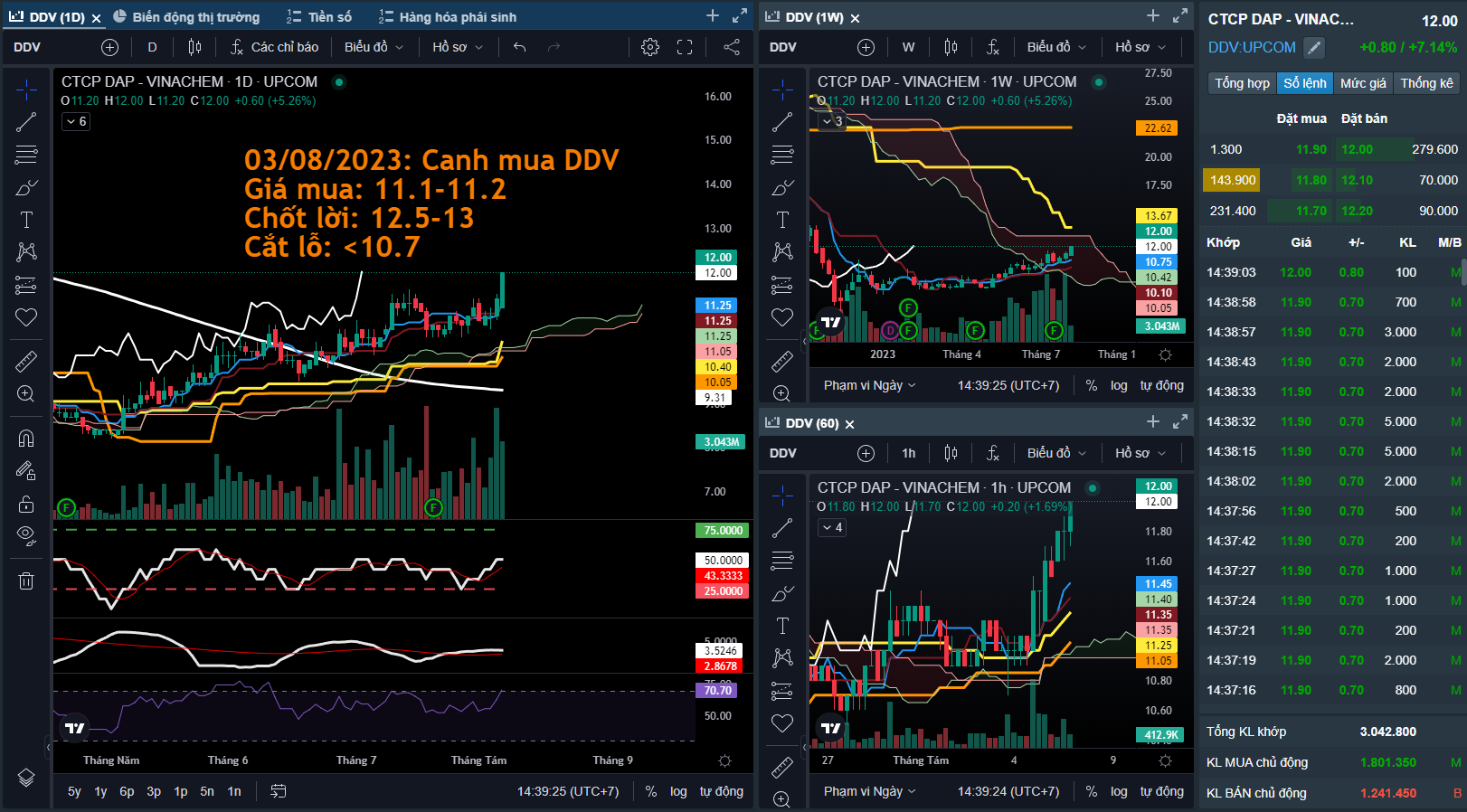The width and height of the screenshot is (1467, 812).
Task: Expand the Hồ sơ dropdown in main toolbar
Action: [x=458, y=47]
